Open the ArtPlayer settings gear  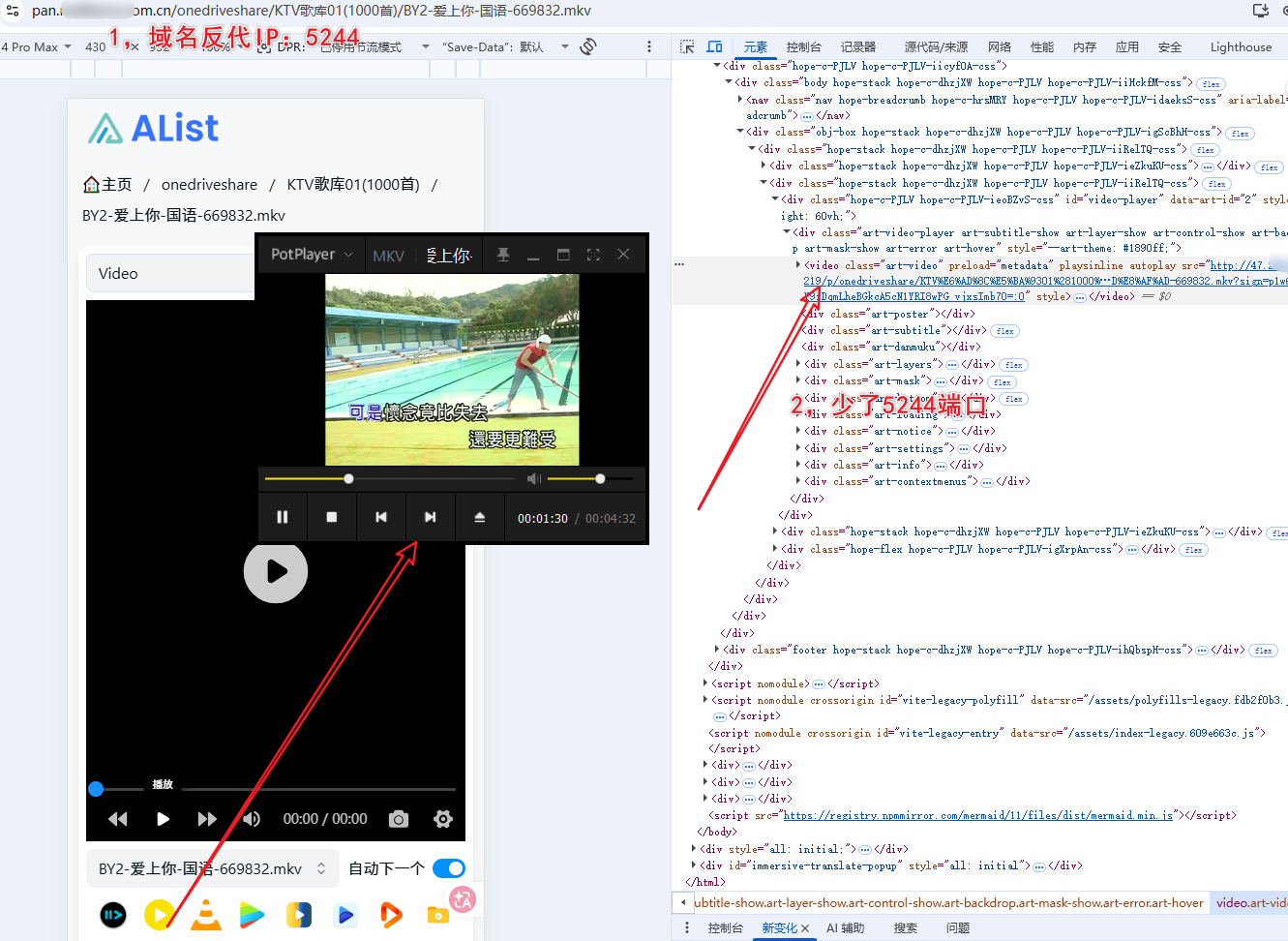[443, 819]
